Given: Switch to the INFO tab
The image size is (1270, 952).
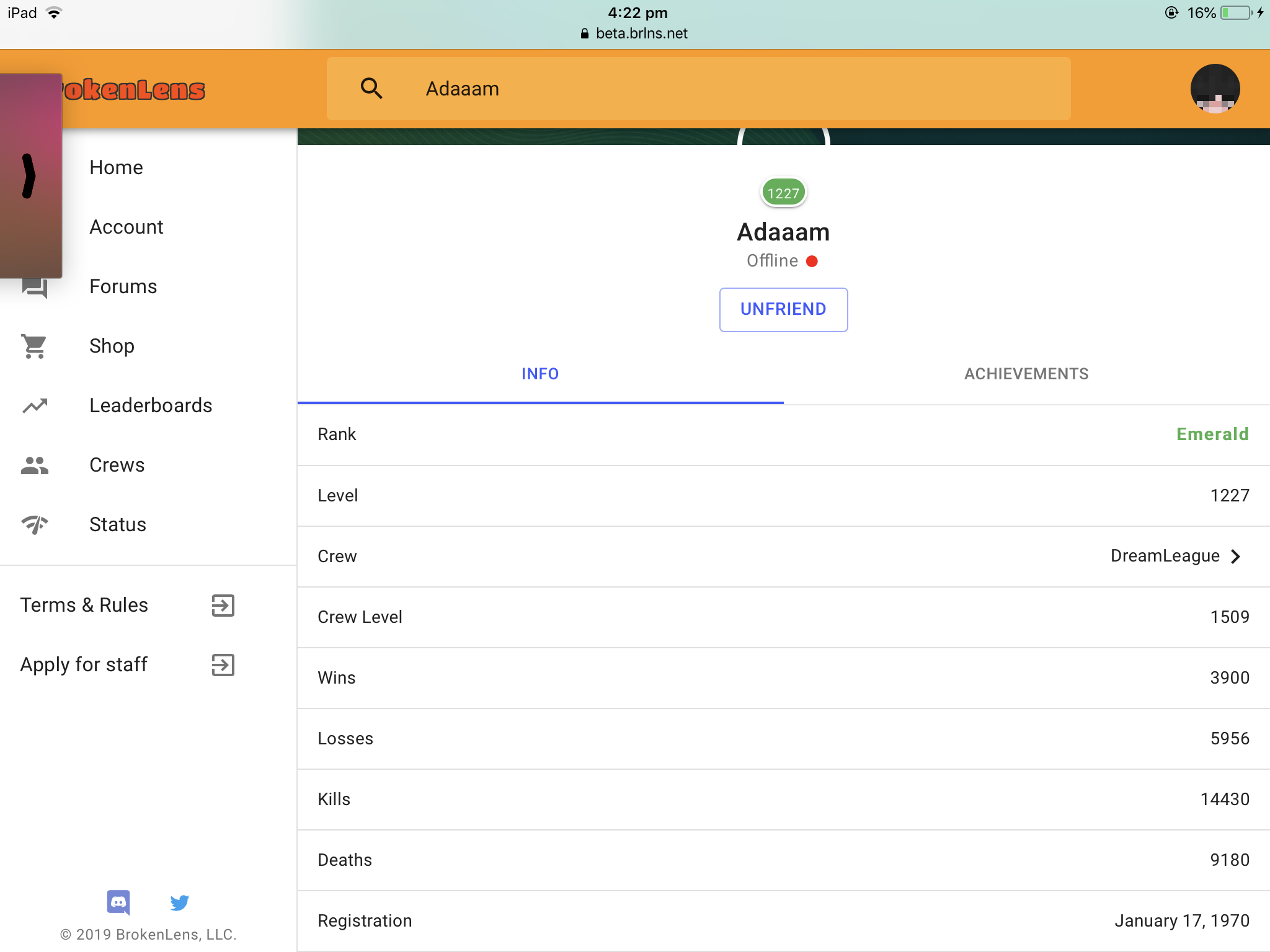Looking at the screenshot, I should coord(540,374).
